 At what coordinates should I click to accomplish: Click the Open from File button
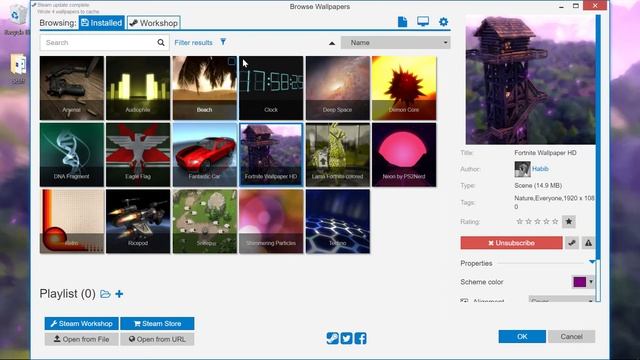82,339
